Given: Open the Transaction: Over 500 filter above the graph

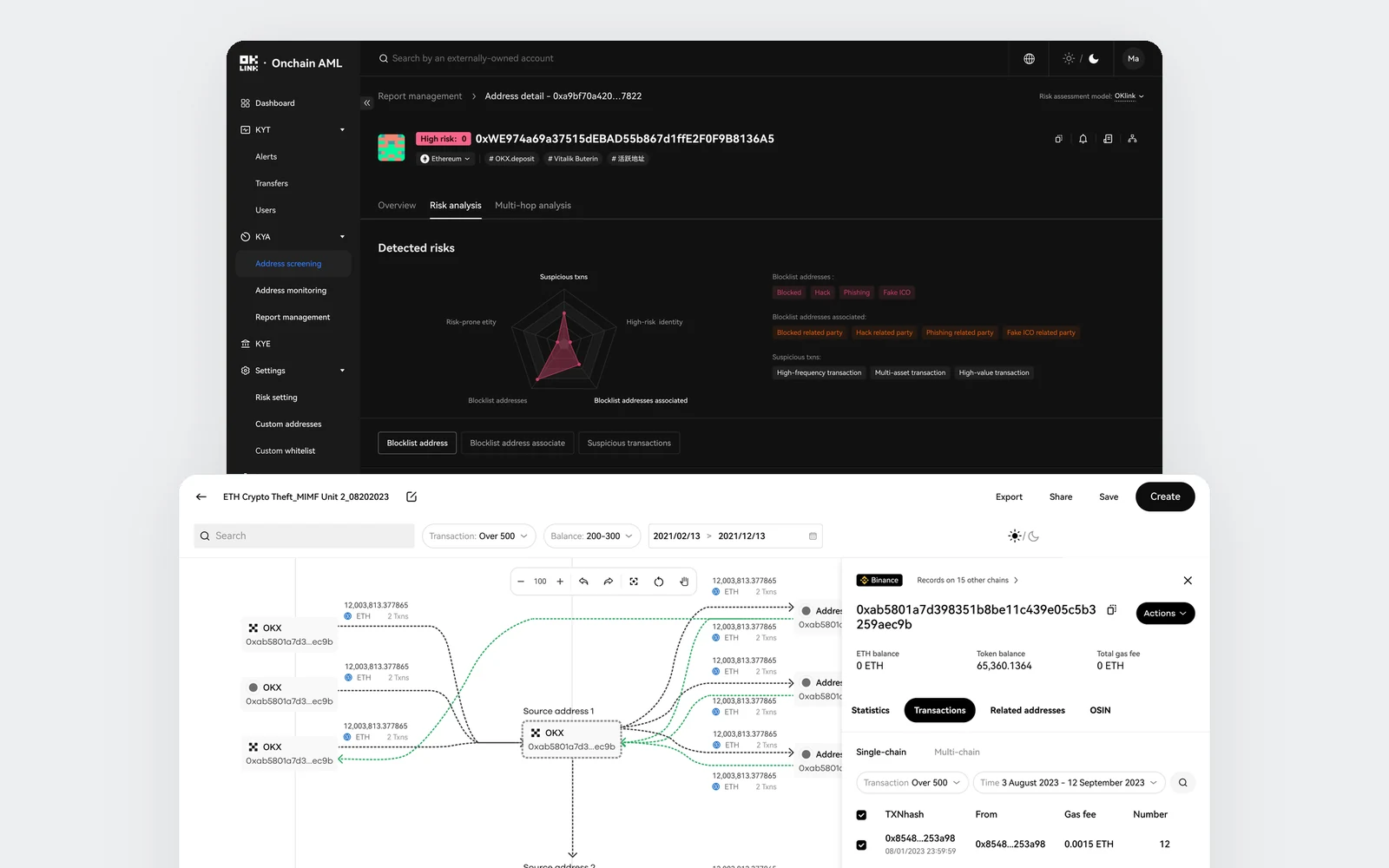Looking at the screenshot, I should click(x=478, y=536).
